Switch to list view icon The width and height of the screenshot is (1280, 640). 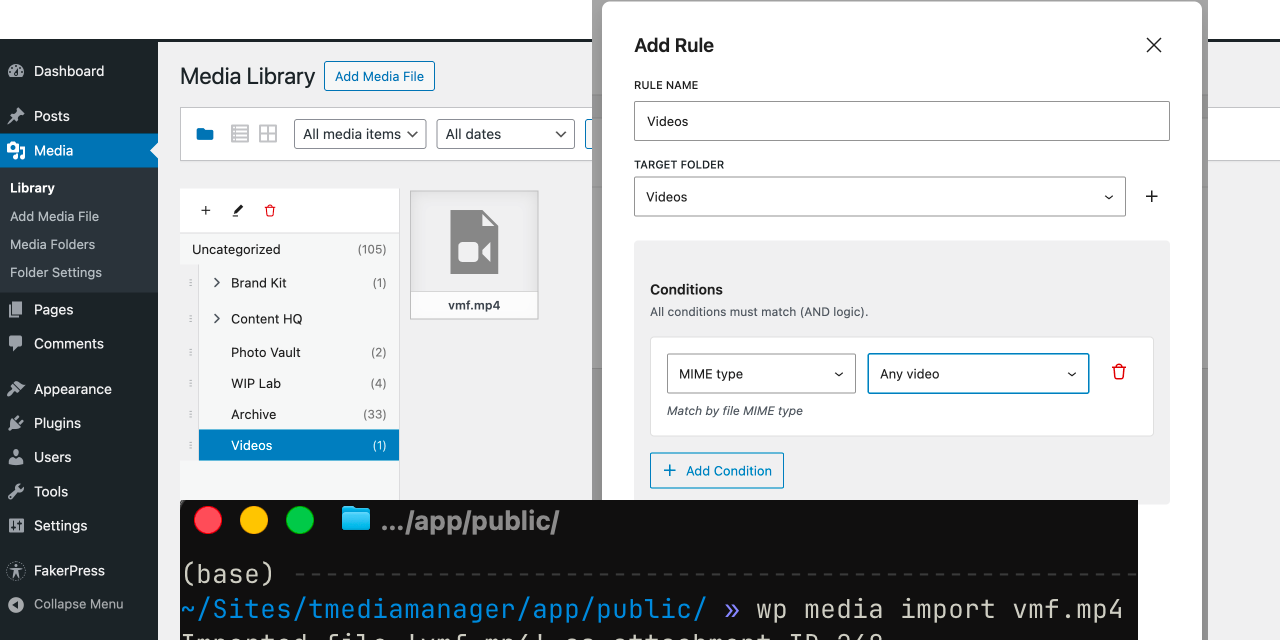(240, 134)
